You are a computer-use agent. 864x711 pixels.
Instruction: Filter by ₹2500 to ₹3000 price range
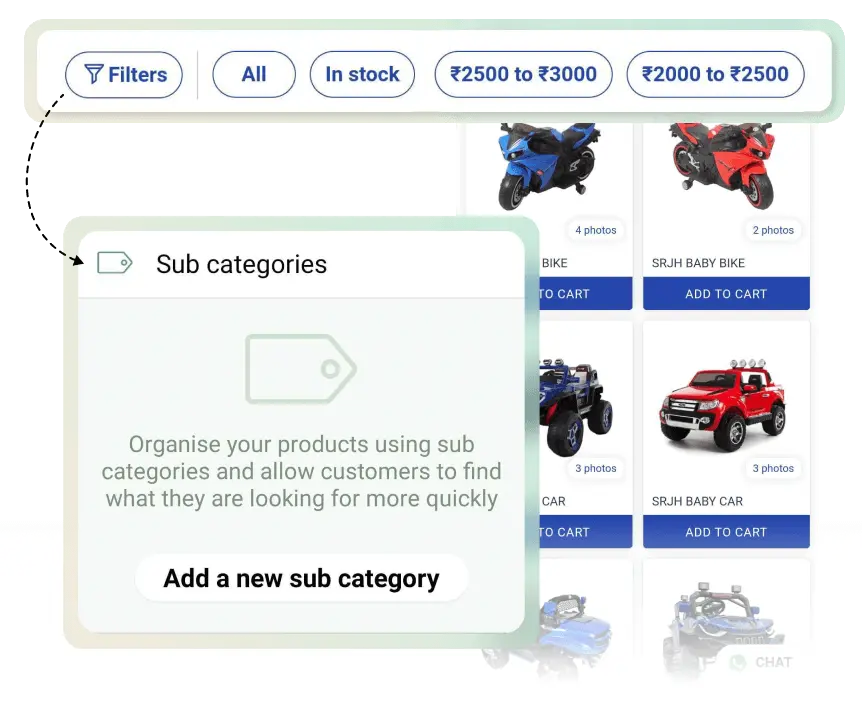click(x=523, y=74)
